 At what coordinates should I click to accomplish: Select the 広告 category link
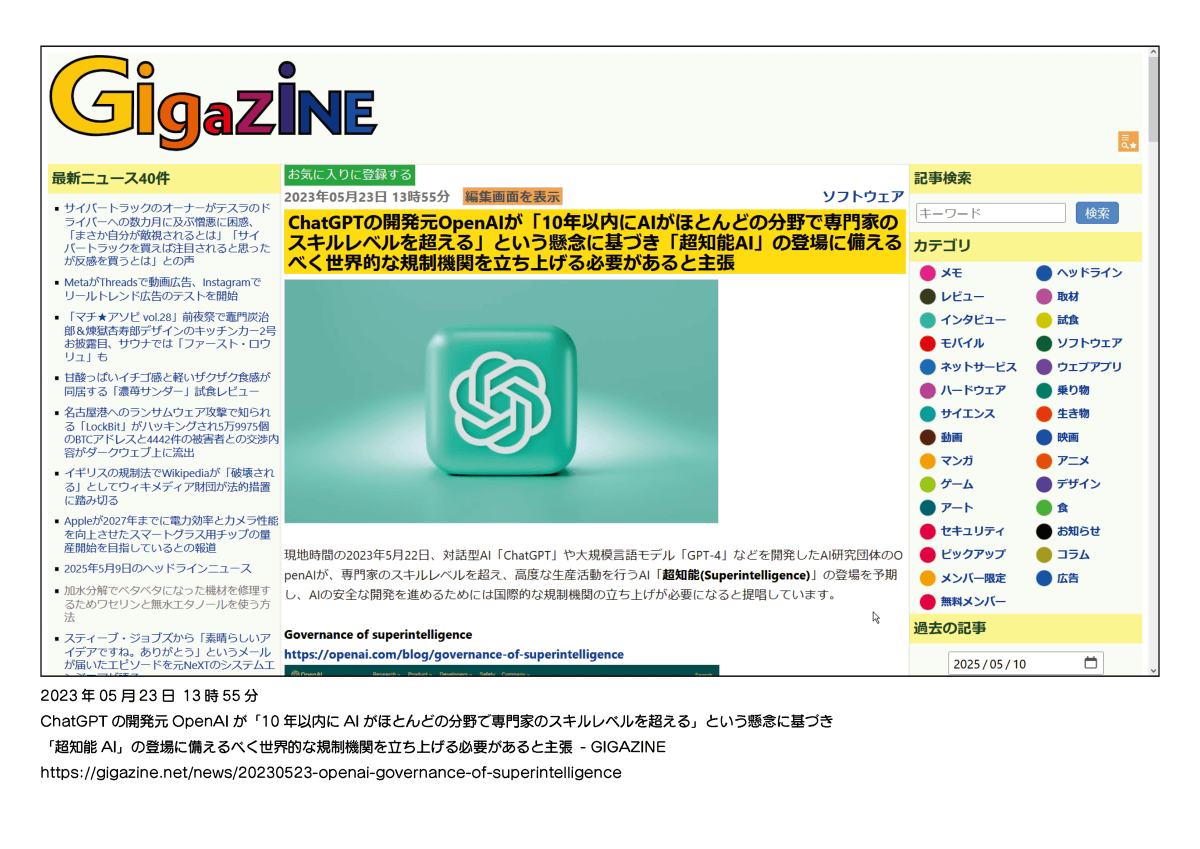point(1068,578)
